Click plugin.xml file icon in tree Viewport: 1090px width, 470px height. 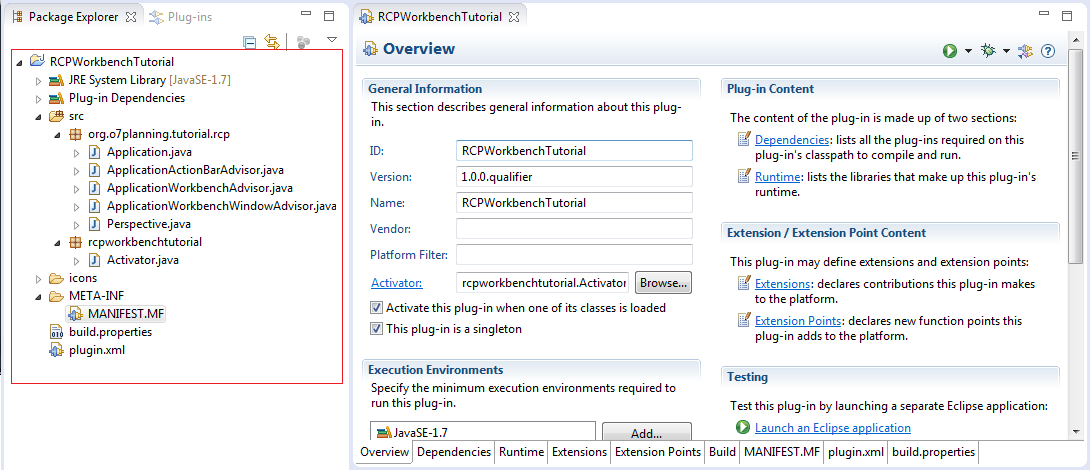pyautogui.click(x=56, y=350)
